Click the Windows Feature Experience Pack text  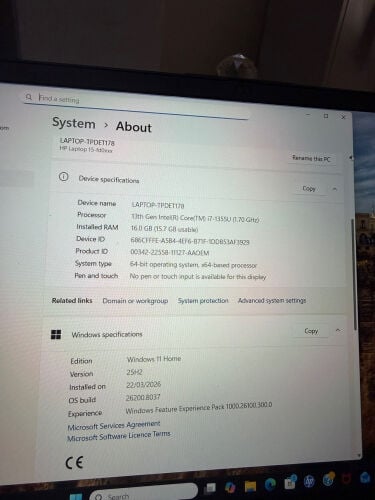pos(199,408)
